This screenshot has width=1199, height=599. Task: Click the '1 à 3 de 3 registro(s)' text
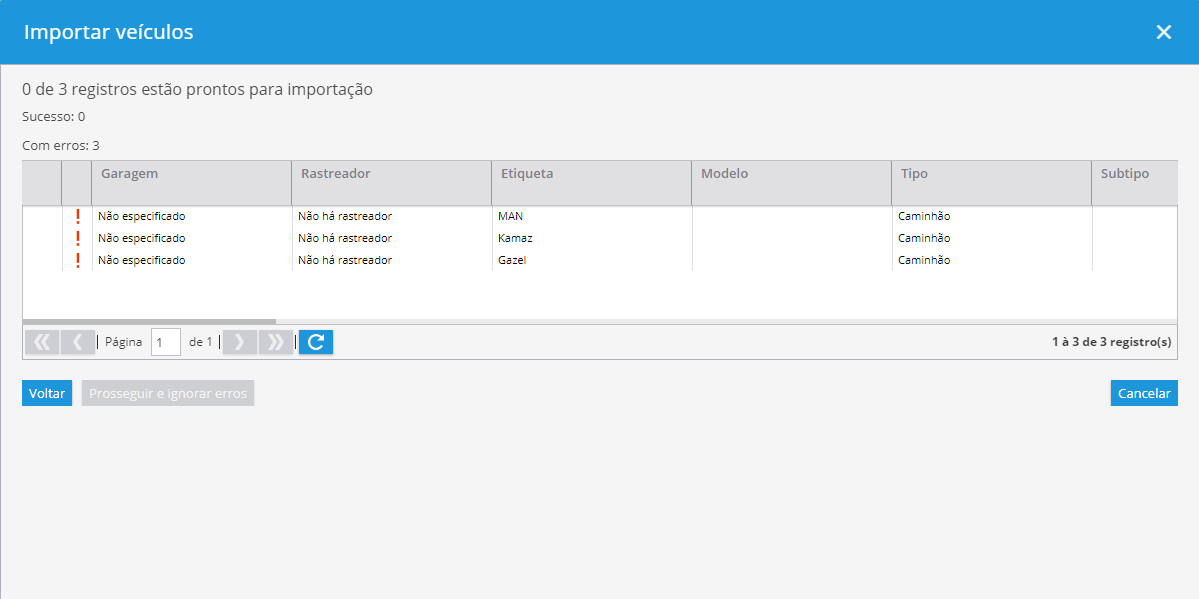pos(1111,342)
